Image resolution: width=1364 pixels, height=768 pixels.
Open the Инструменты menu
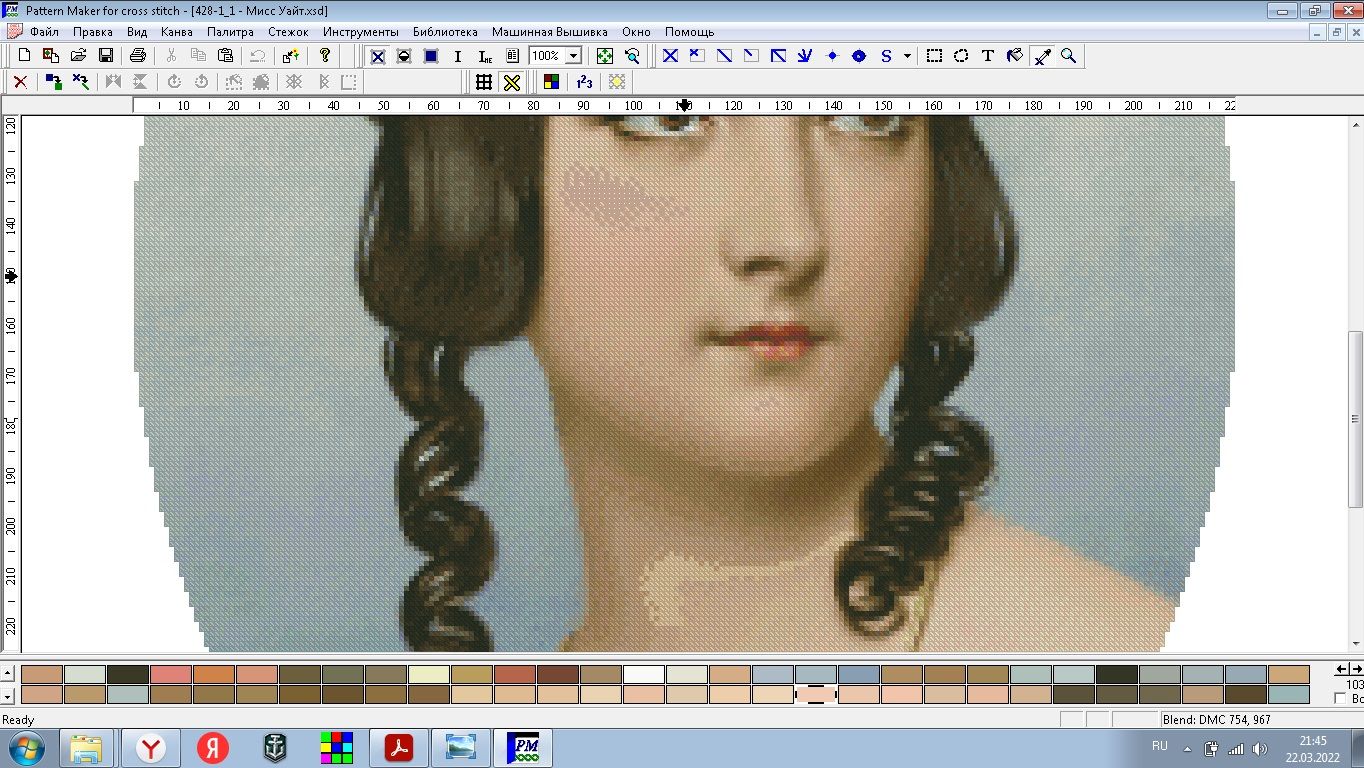(360, 32)
